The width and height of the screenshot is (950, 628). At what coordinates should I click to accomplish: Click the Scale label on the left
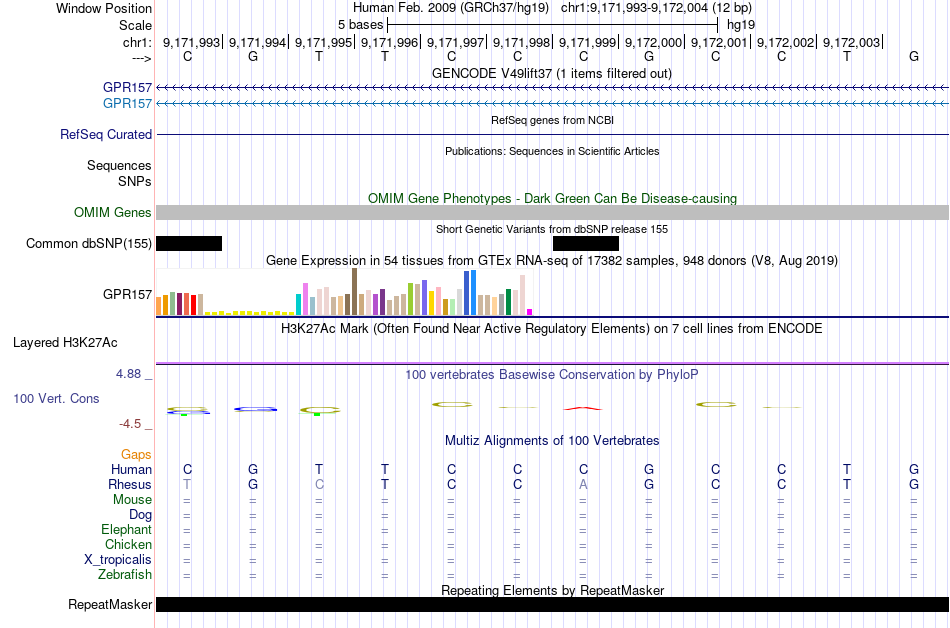(x=135, y=25)
